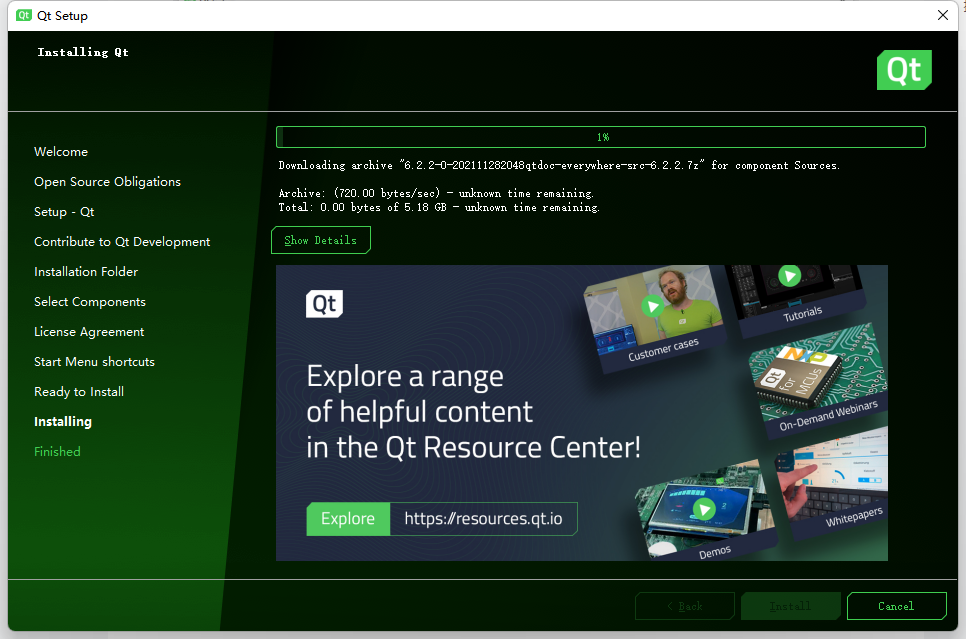Click the Downloading archive status line
The height and width of the screenshot is (639, 966).
(x=559, y=165)
